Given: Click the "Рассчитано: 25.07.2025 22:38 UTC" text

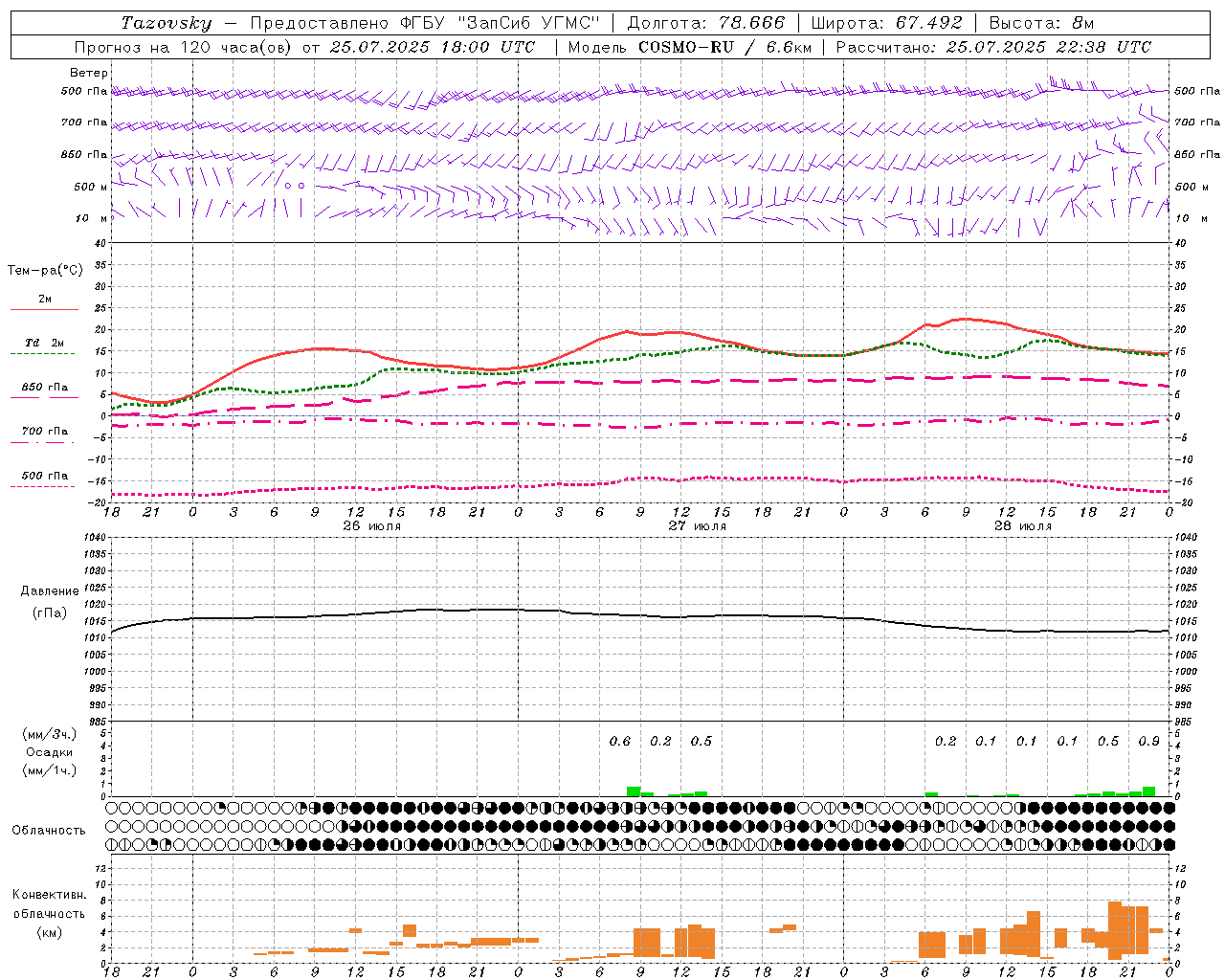Looking at the screenshot, I should pyautogui.click(x=993, y=47).
